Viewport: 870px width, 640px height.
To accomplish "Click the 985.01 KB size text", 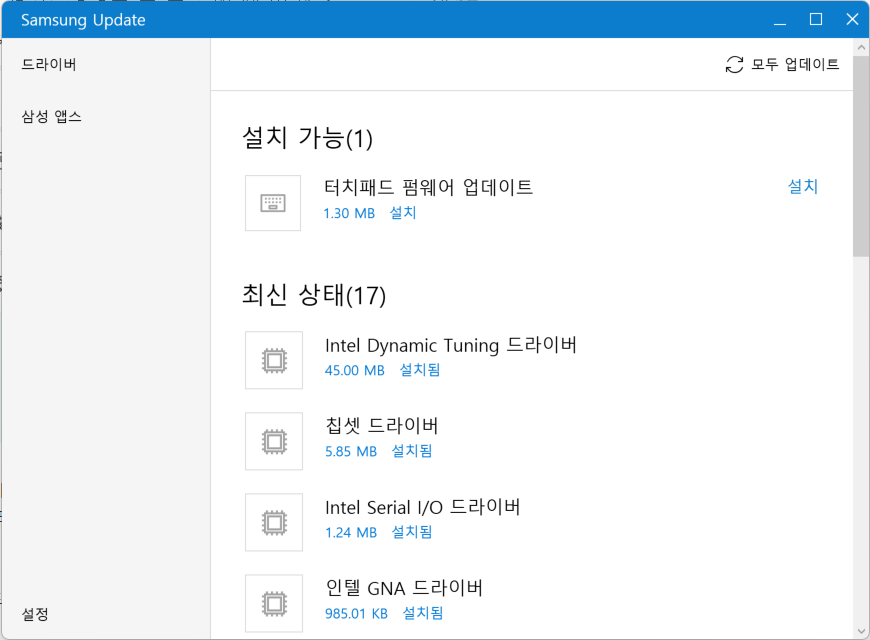I will (x=356, y=613).
